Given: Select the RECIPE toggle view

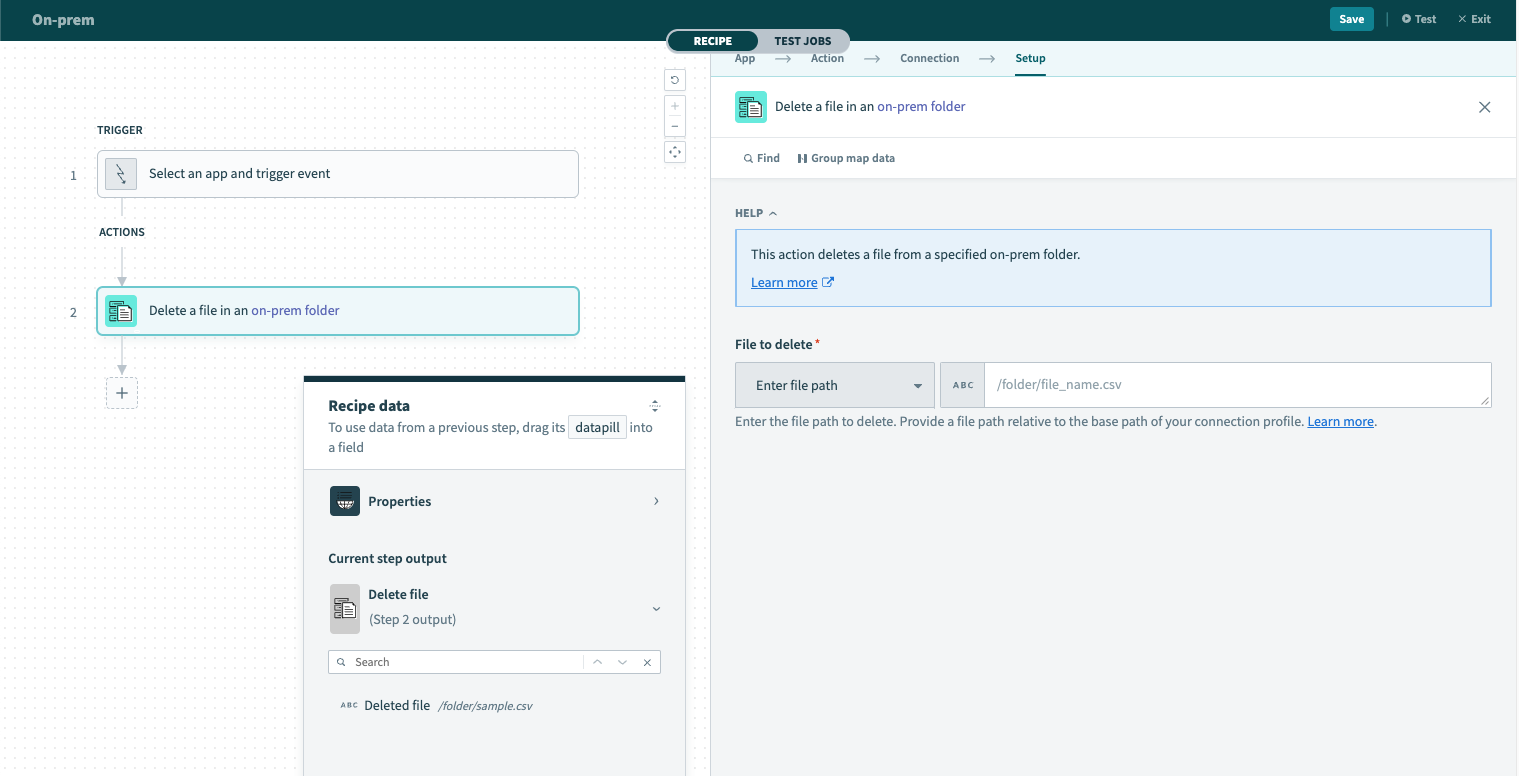Looking at the screenshot, I should (x=713, y=41).
